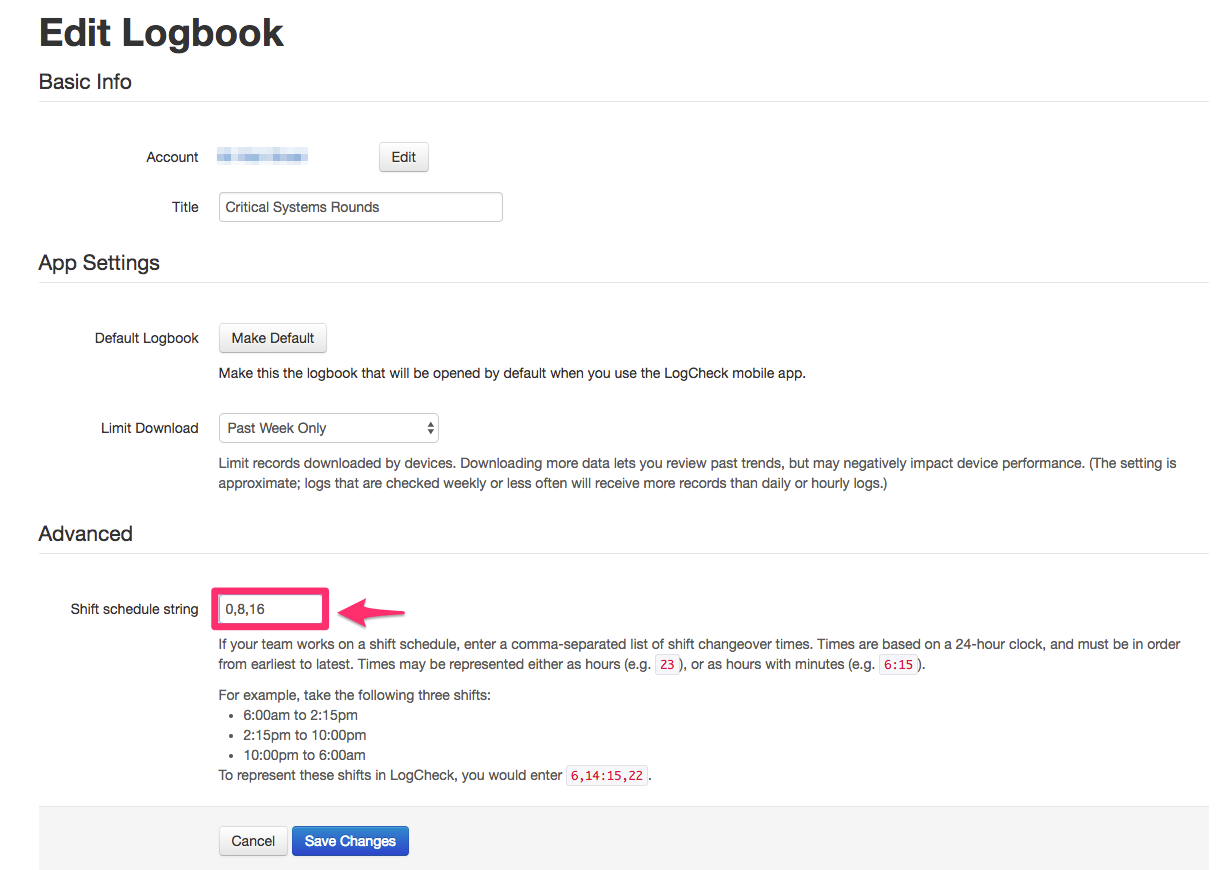Click the blurred account name
Screen dimensions: 1232x870
pyautogui.click(x=262, y=157)
